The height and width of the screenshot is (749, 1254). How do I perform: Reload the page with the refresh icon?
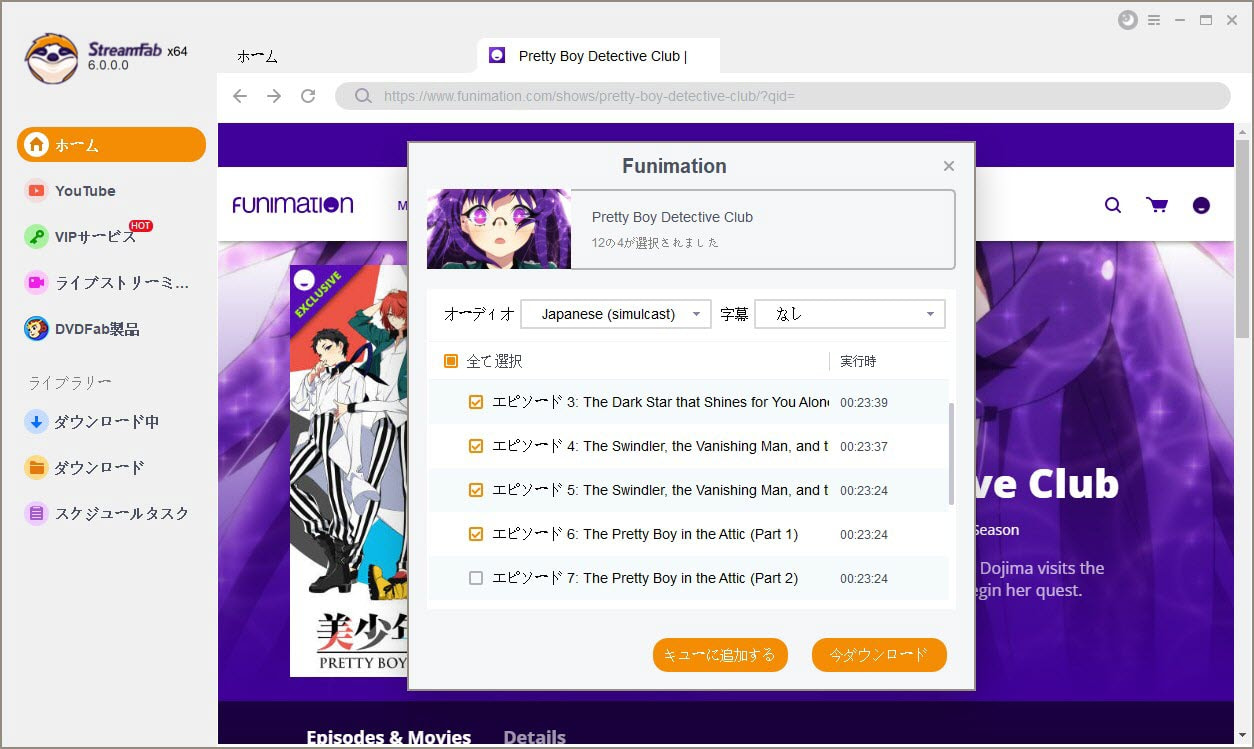click(x=308, y=96)
